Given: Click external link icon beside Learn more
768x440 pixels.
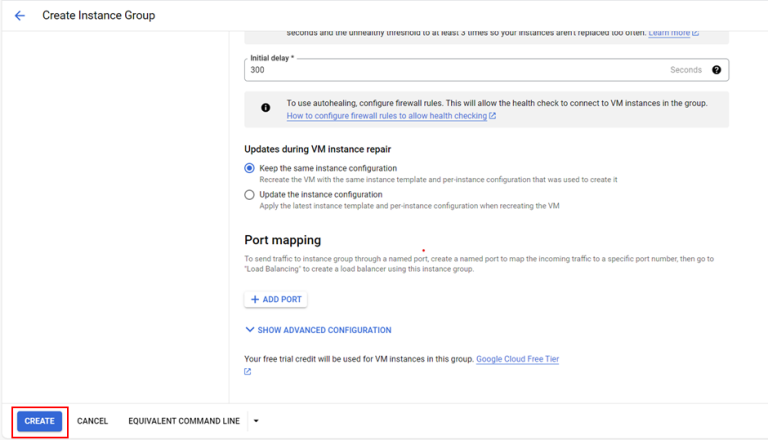Looking at the screenshot, I should tap(696, 33).
